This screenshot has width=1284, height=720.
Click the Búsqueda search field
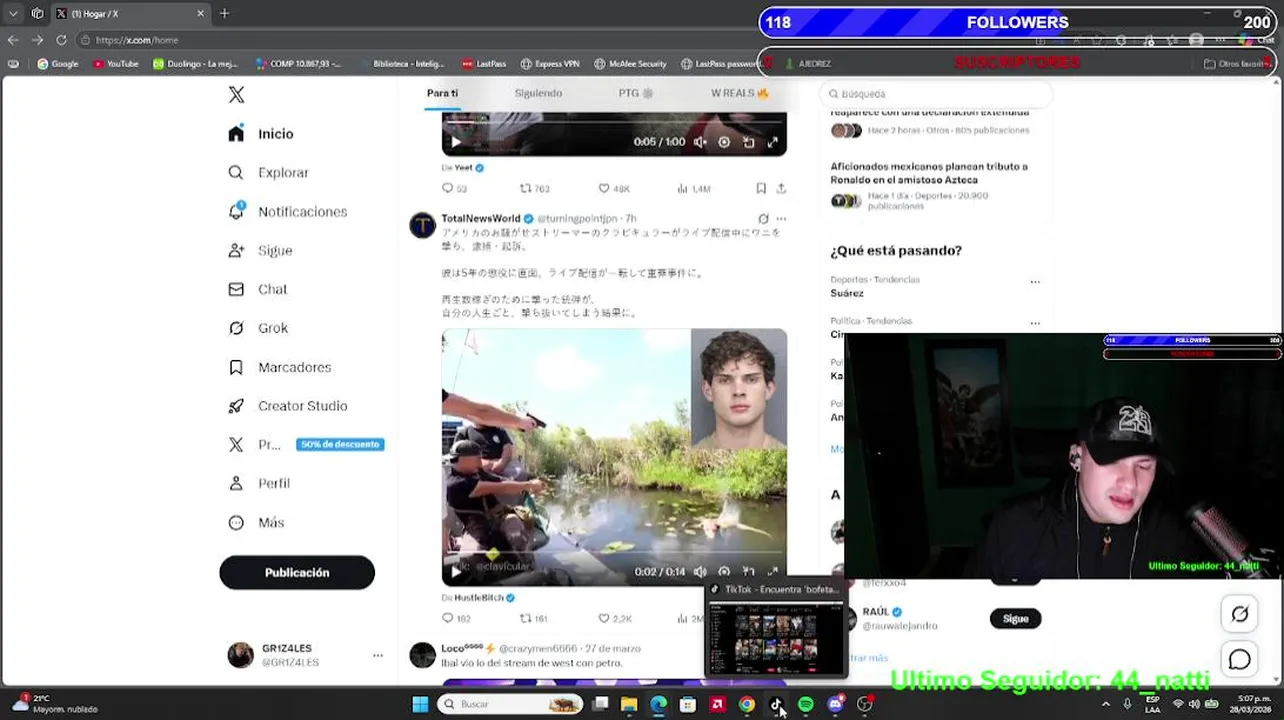tap(937, 94)
